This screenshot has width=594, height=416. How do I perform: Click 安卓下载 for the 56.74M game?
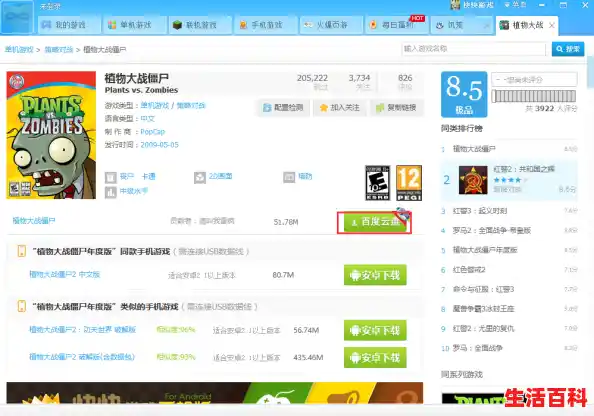(375, 330)
